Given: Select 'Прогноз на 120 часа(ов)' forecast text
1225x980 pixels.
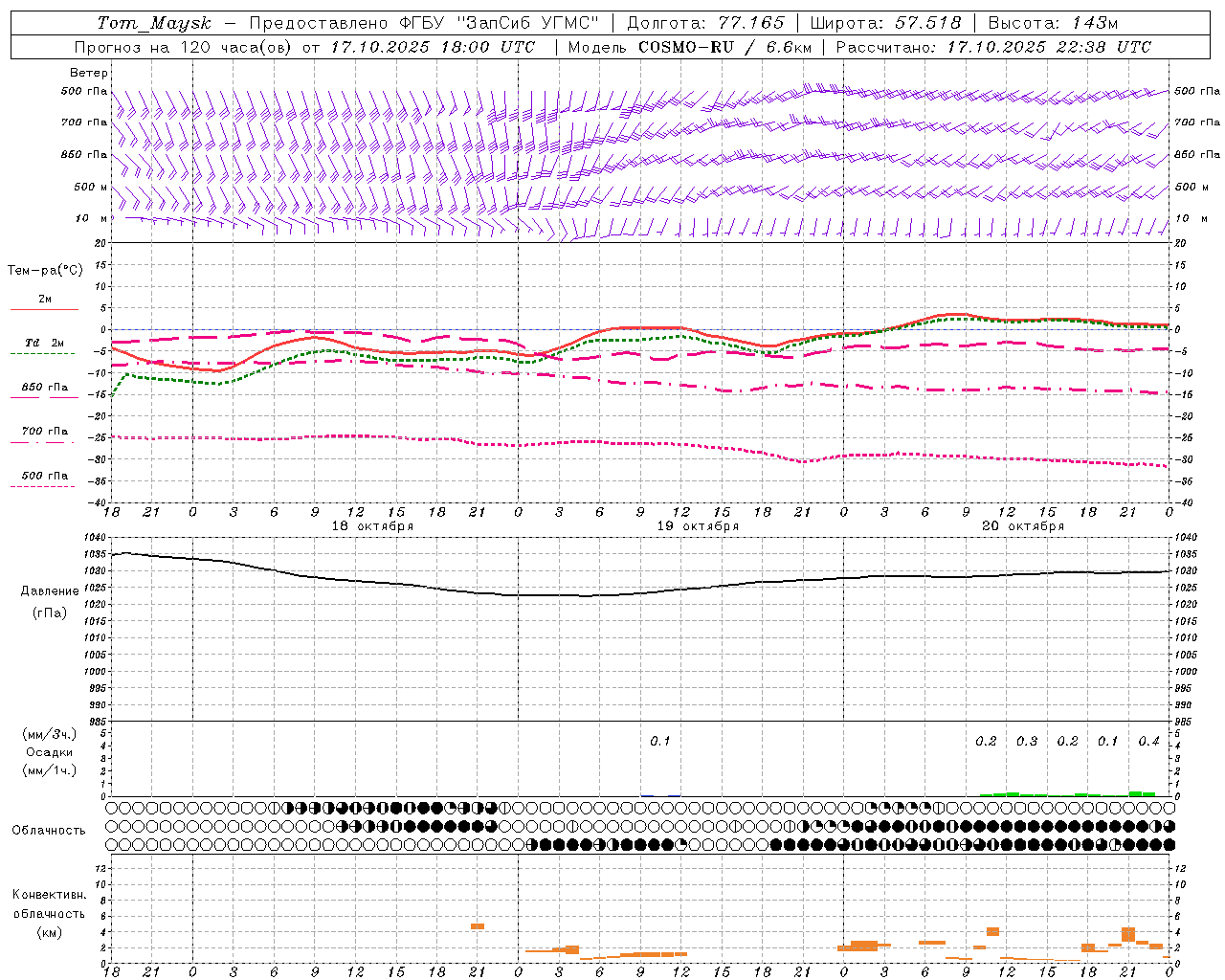Looking at the screenshot, I should point(184,47).
